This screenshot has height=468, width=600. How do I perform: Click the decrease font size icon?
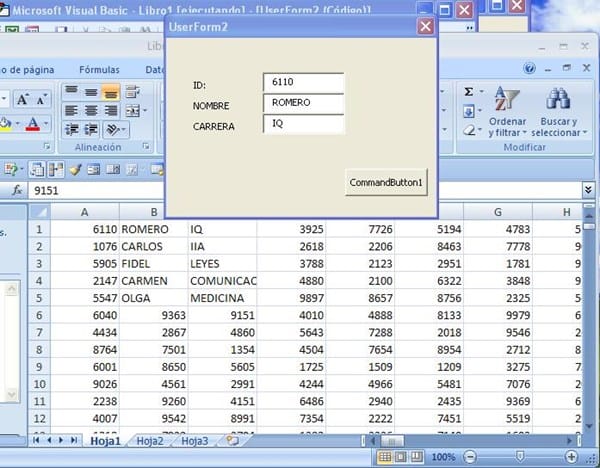[x=41, y=99]
